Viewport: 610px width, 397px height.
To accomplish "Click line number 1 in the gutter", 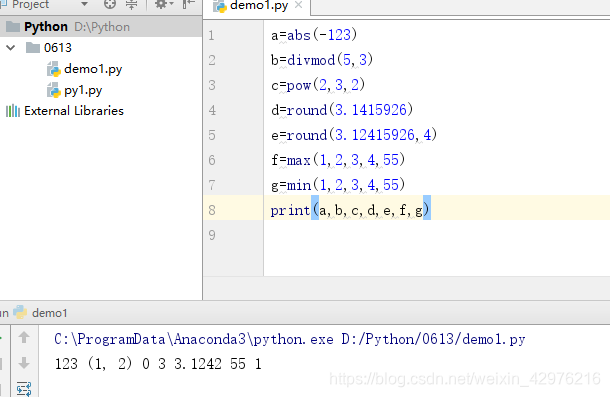I will pos(211,35).
